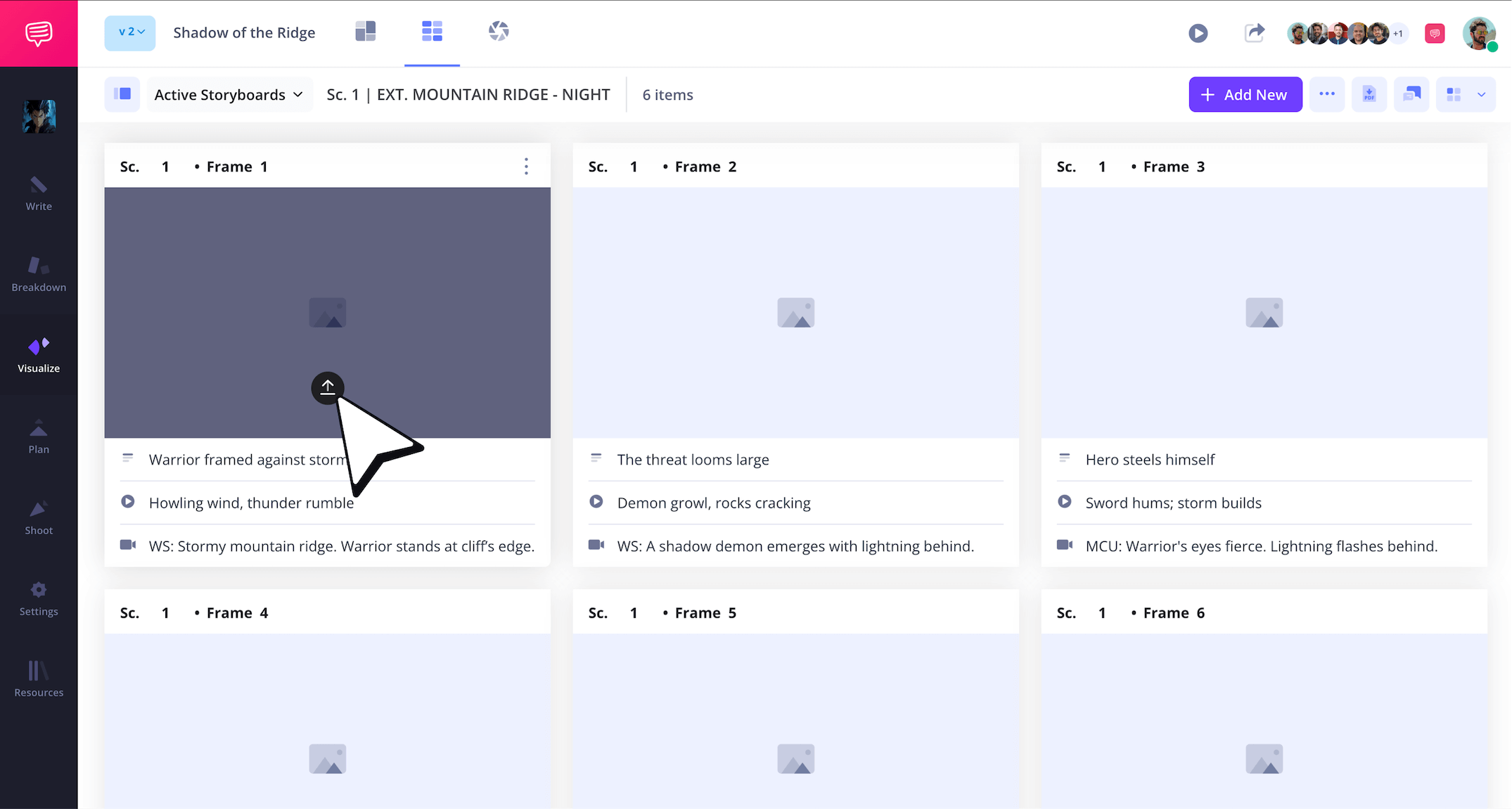The height and width of the screenshot is (809, 1512).
Task: Open Frame 1 options menu
Action: click(526, 166)
